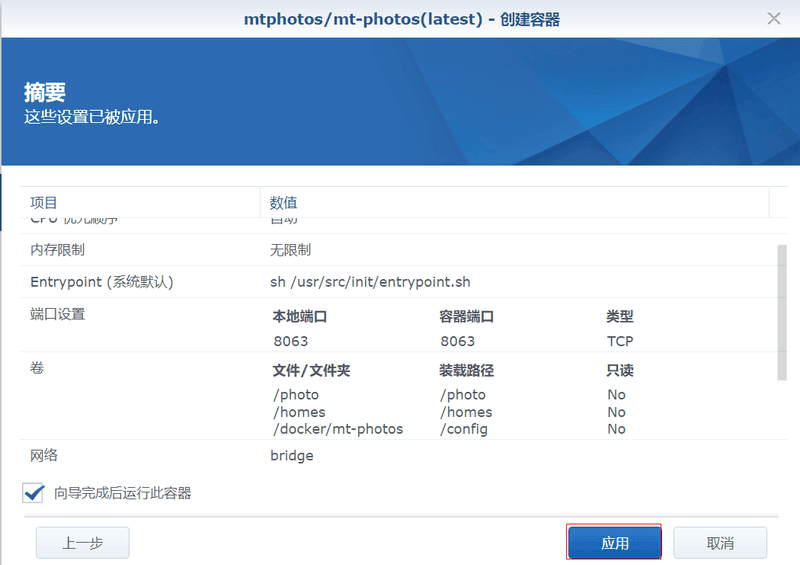Click the 项目 column header
This screenshot has width=800, height=565.
(x=44, y=203)
